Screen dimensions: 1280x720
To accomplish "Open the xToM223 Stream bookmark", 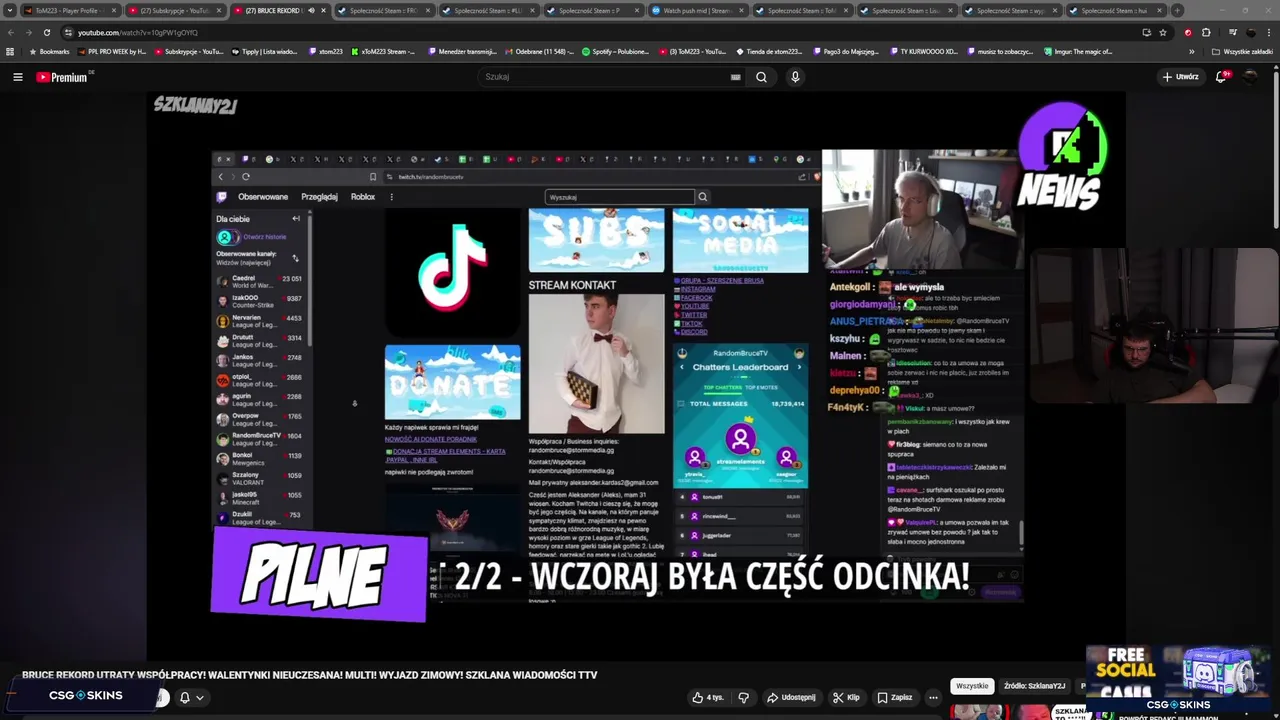I will 383,51.
